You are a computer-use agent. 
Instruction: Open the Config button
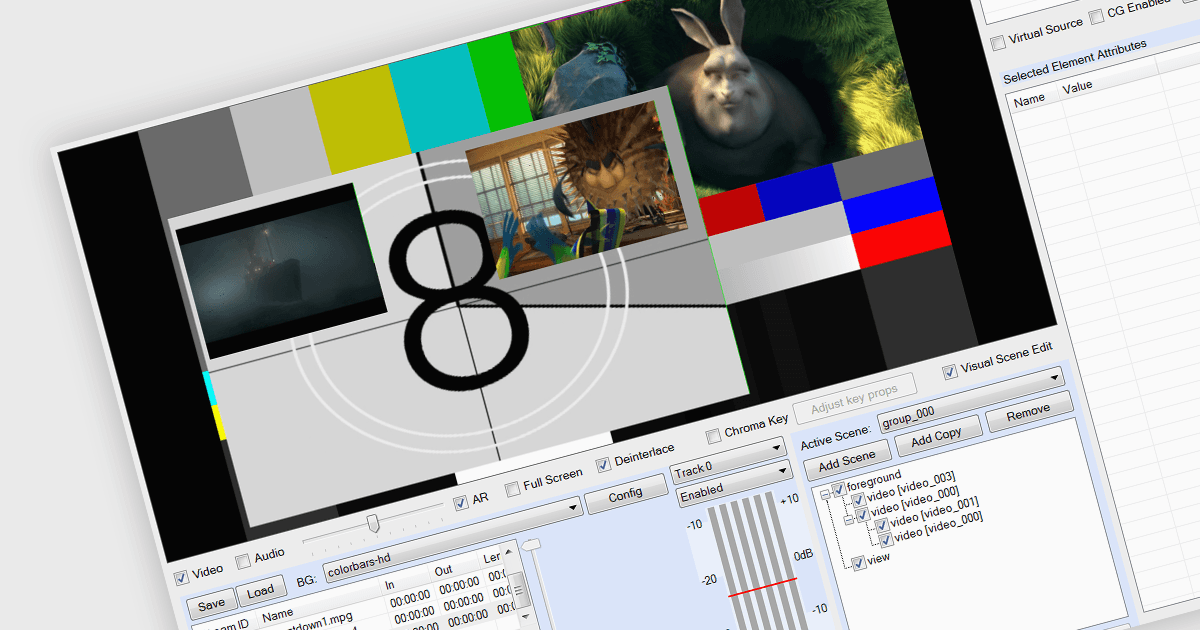pyautogui.click(x=625, y=494)
